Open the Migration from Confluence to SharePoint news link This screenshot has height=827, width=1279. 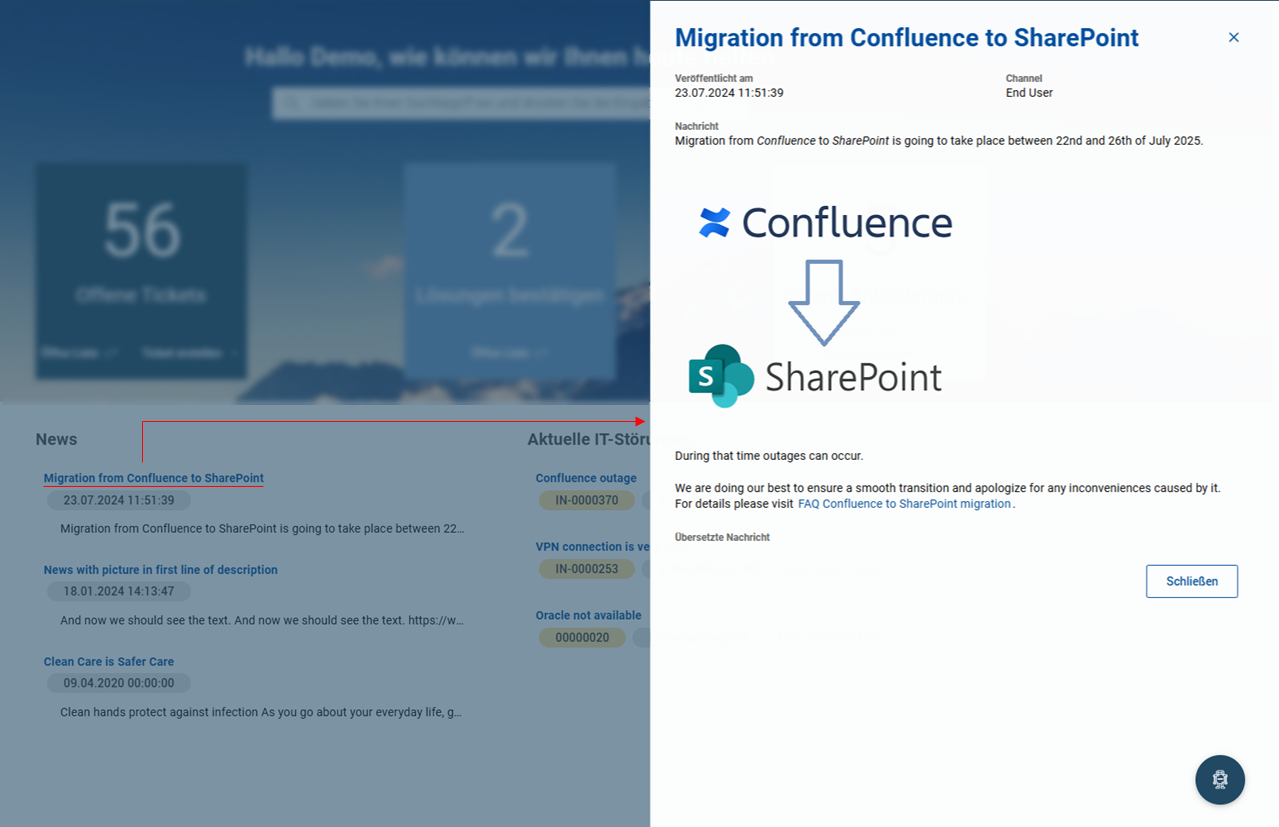point(154,478)
